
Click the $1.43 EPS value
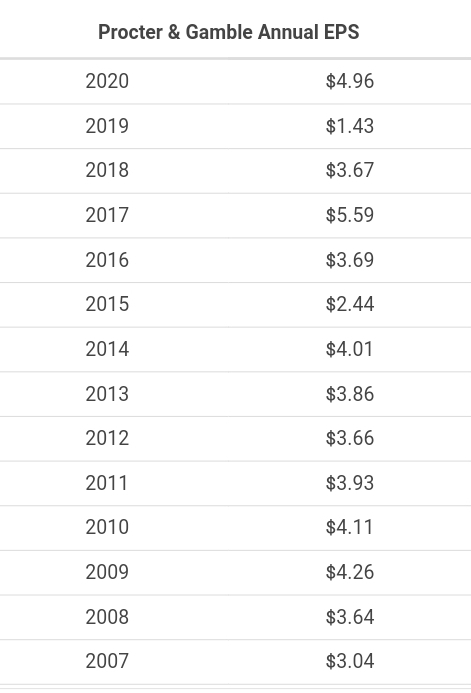pyautogui.click(x=349, y=126)
